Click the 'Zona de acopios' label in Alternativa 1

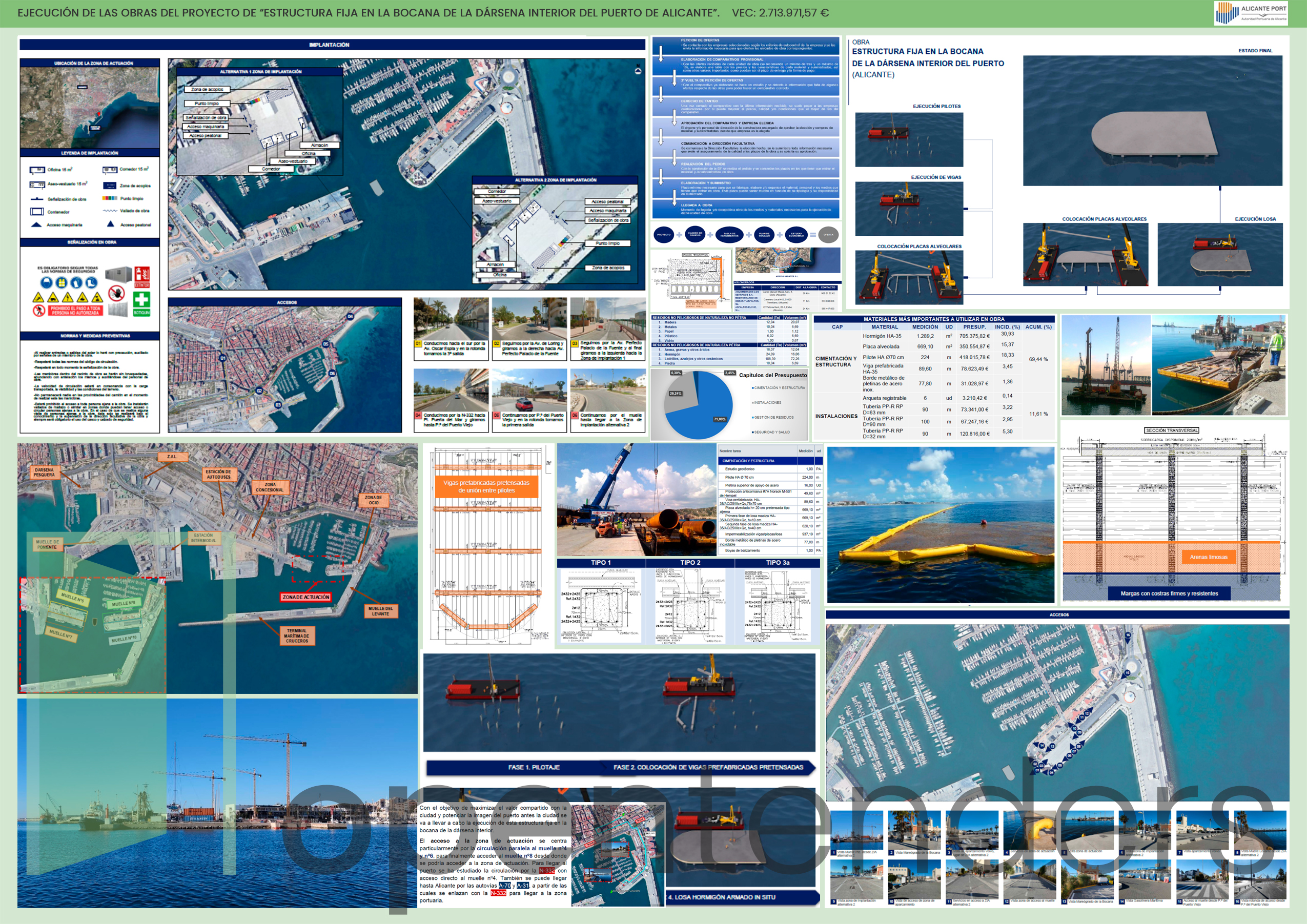[207, 89]
